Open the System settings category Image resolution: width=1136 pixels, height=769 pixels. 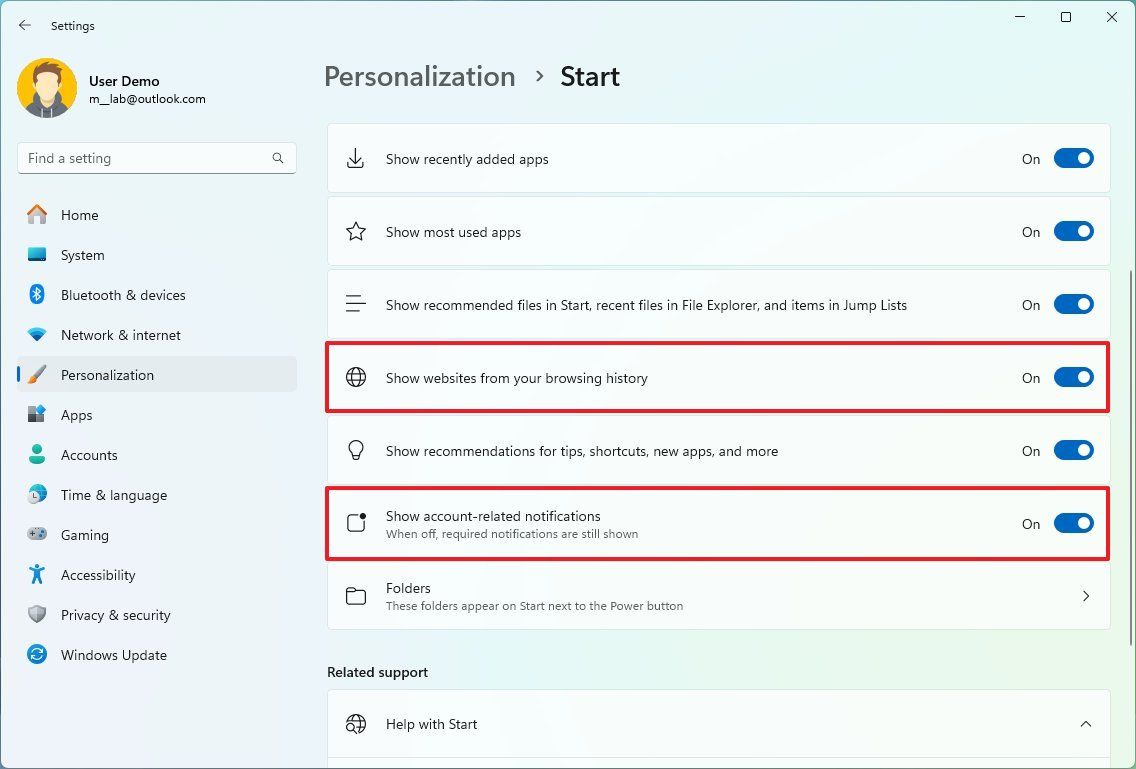(82, 255)
